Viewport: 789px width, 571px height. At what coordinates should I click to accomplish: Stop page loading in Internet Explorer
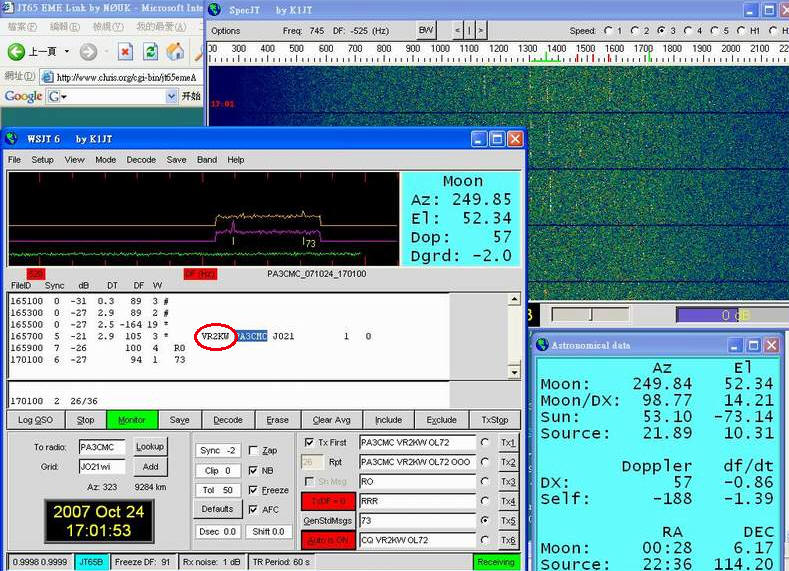coord(125,51)
